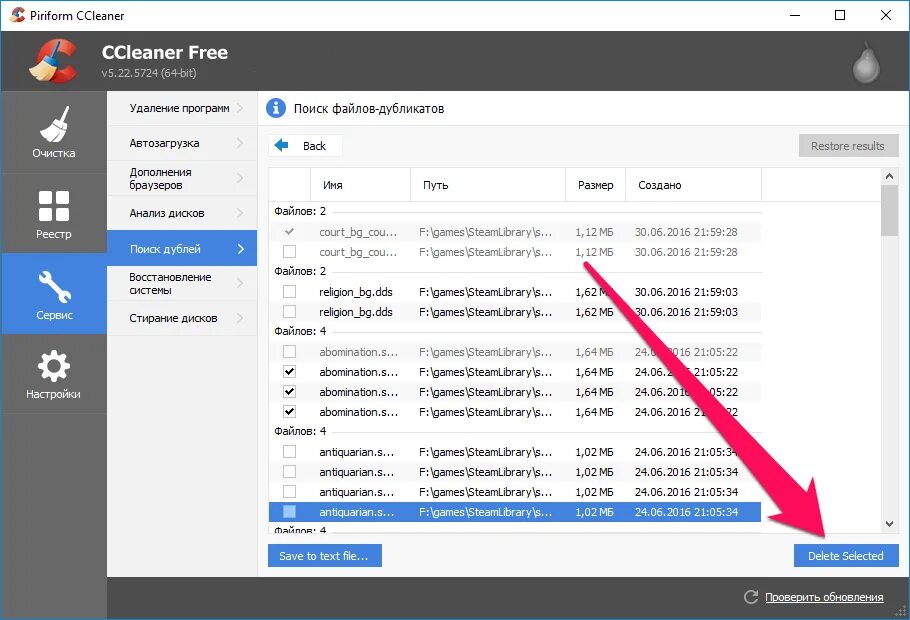Viewport: 910px width, 620px height.
Task: Check the highlighted antiquarian row checkbox
Action: point(289,511)
